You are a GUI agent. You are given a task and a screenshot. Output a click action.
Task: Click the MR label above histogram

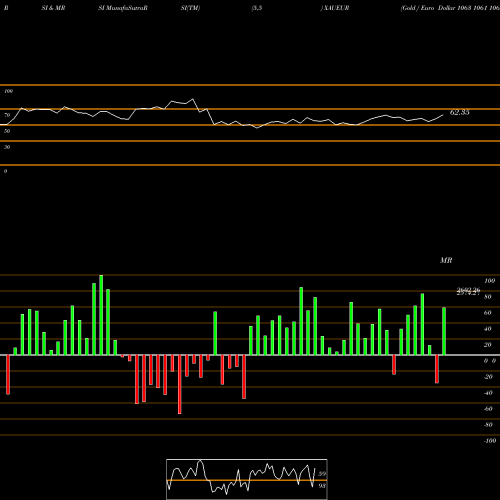pos(446,260)
